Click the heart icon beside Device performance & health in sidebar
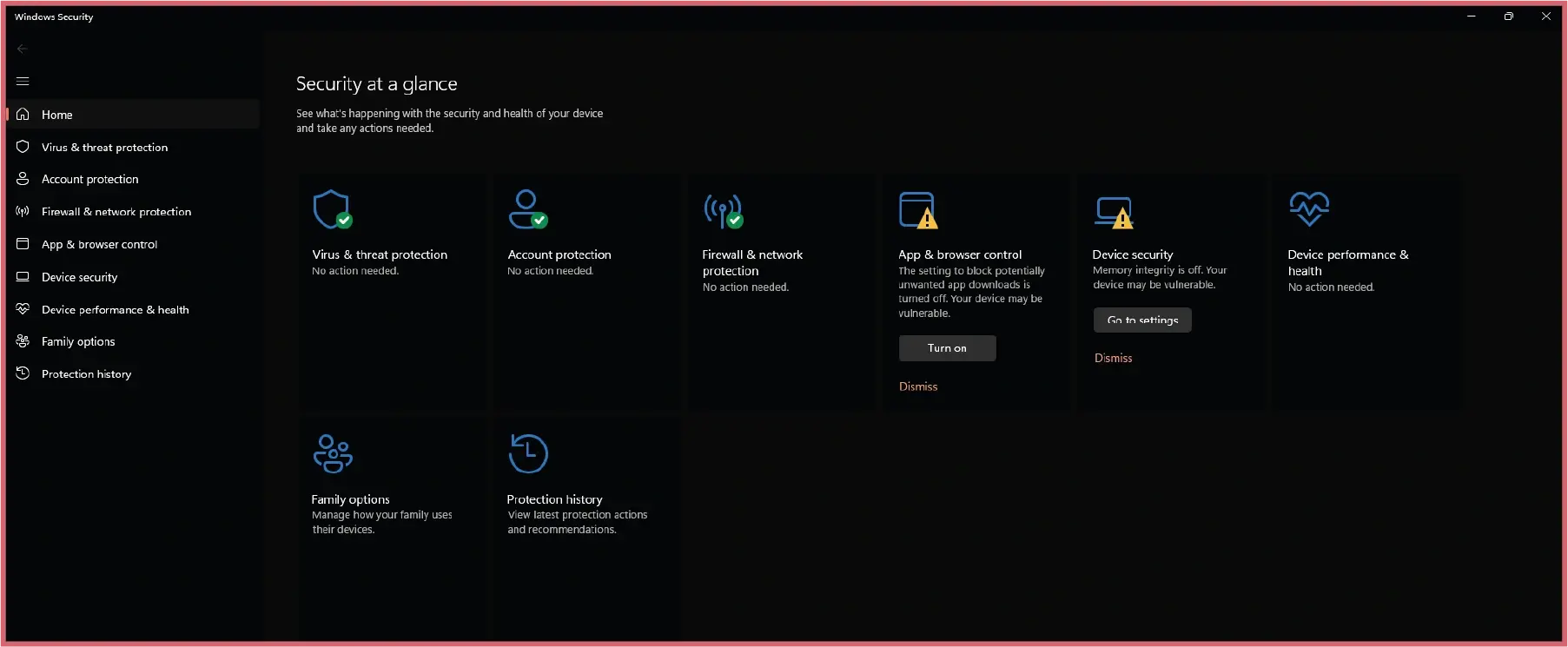The image size is (1568, 647). [x=23, y=309]
